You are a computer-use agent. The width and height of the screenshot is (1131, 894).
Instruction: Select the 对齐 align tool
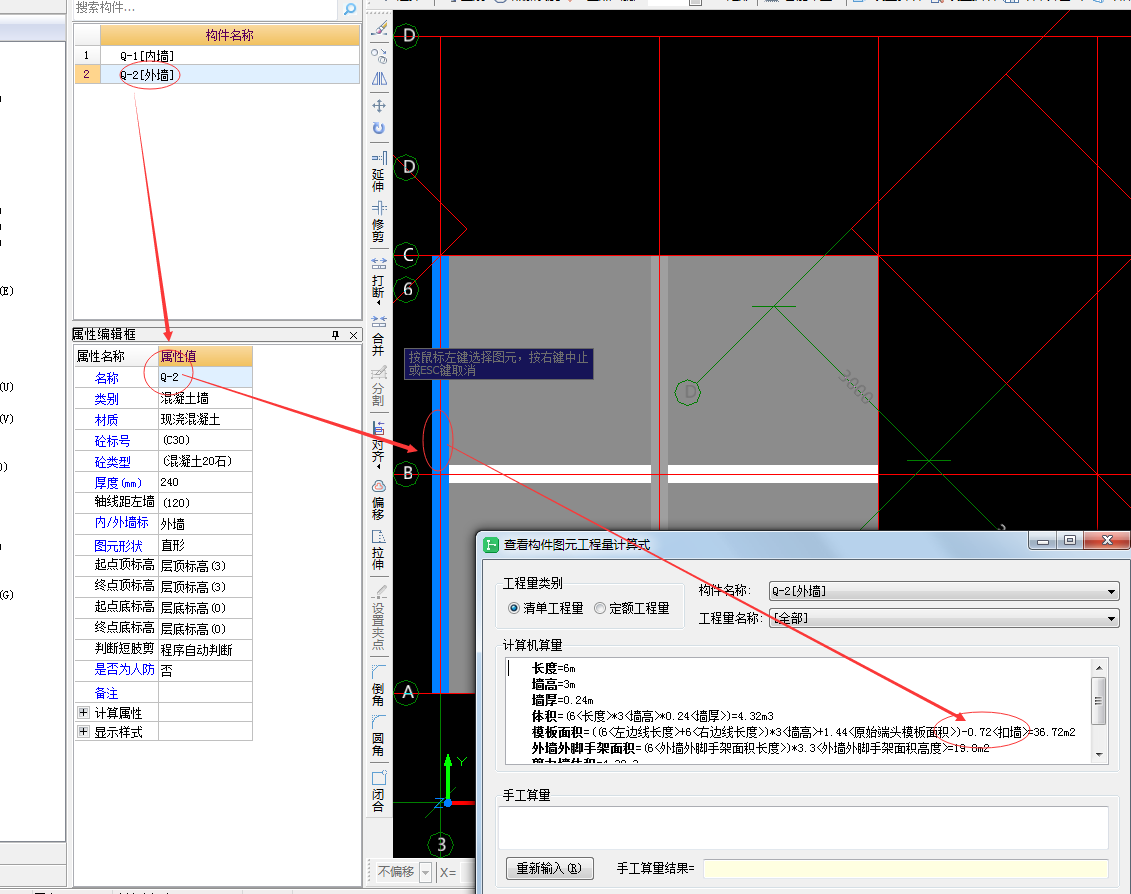coord(379,445)
